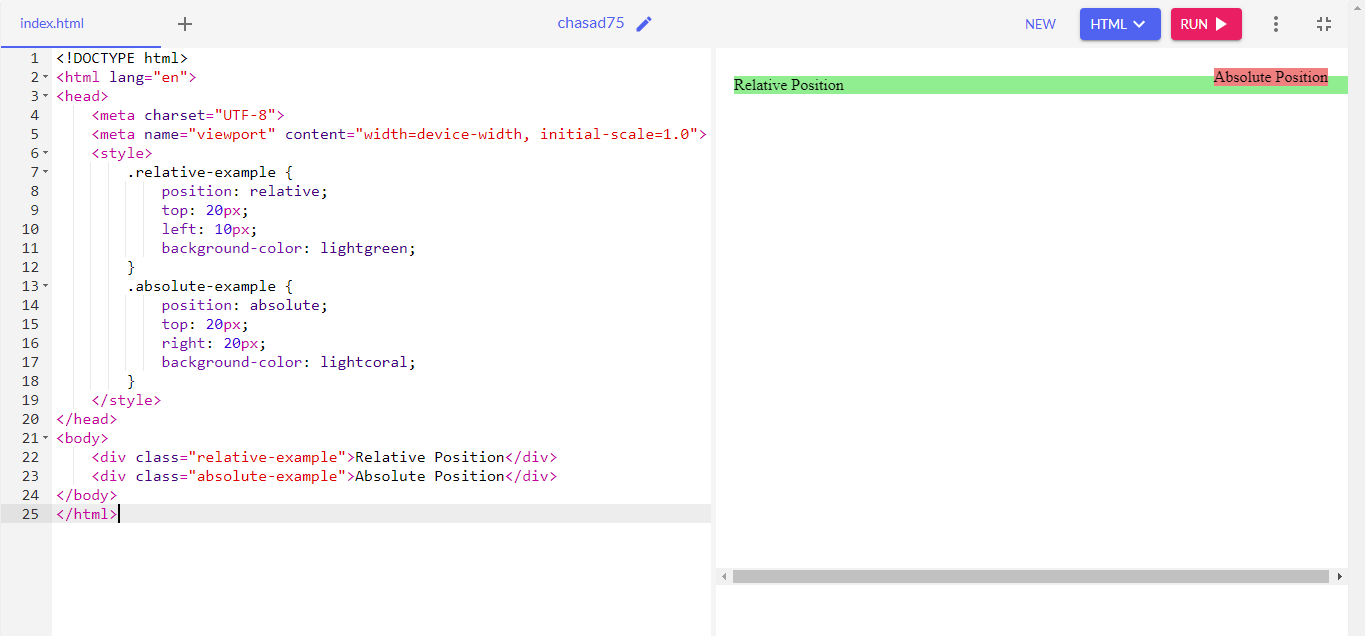Open the HTML language dropdown
The width and height of the screenshot is (1365, 636).
pyautogui.click(x=1120, y=24)
